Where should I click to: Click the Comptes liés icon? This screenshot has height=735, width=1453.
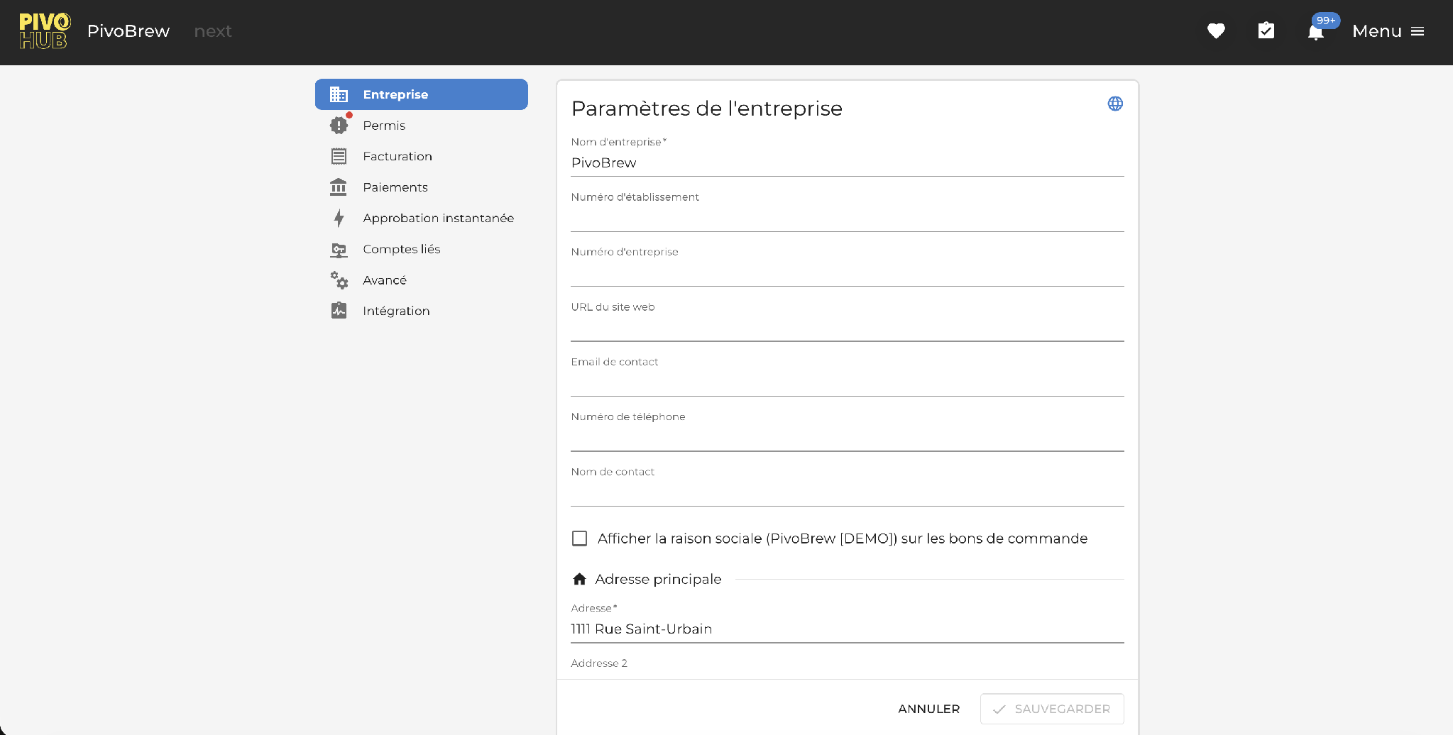[x=339, y=249]
